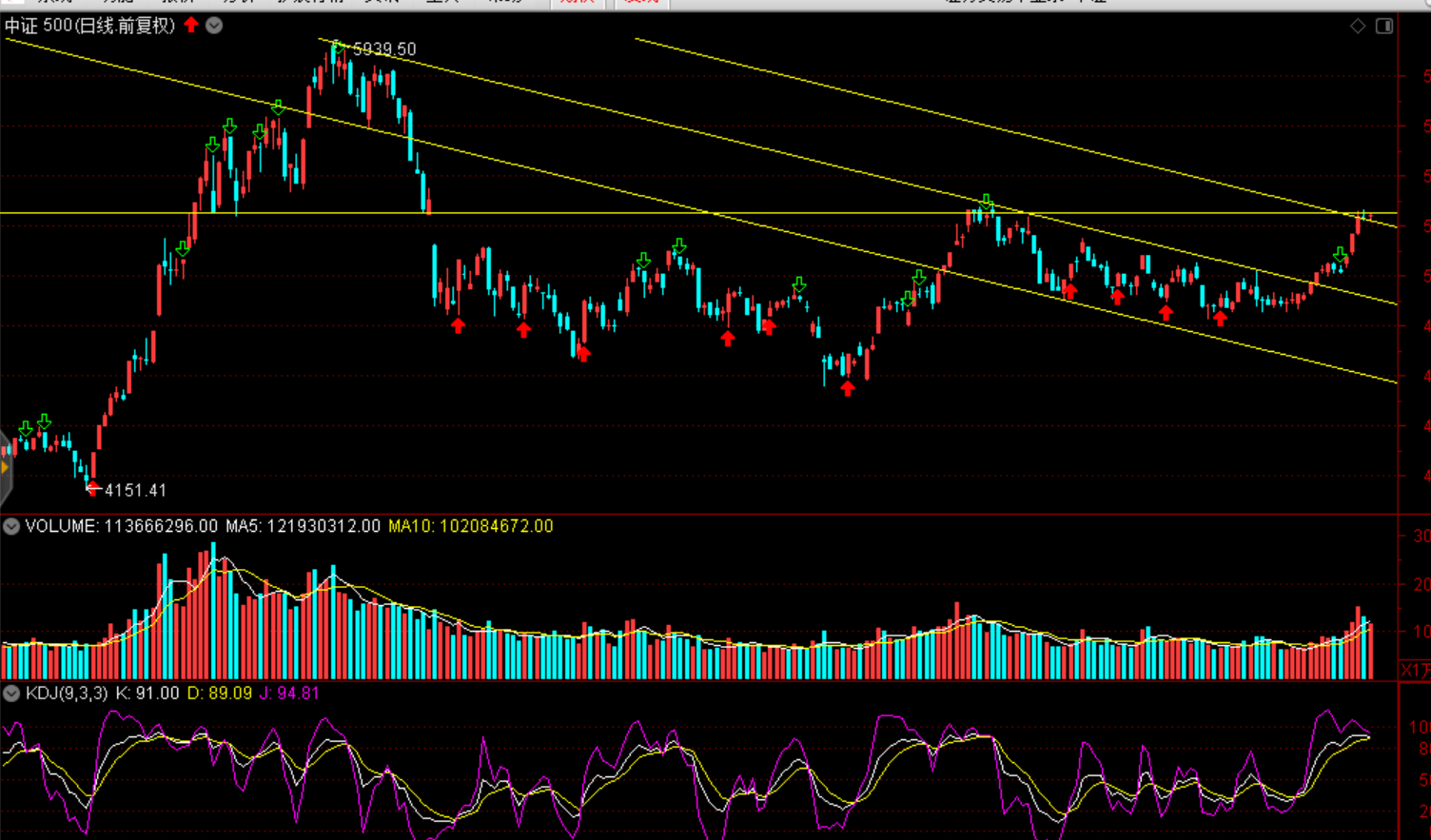
Task: Click the 4151.41 low price label
Action: [135, 491]
